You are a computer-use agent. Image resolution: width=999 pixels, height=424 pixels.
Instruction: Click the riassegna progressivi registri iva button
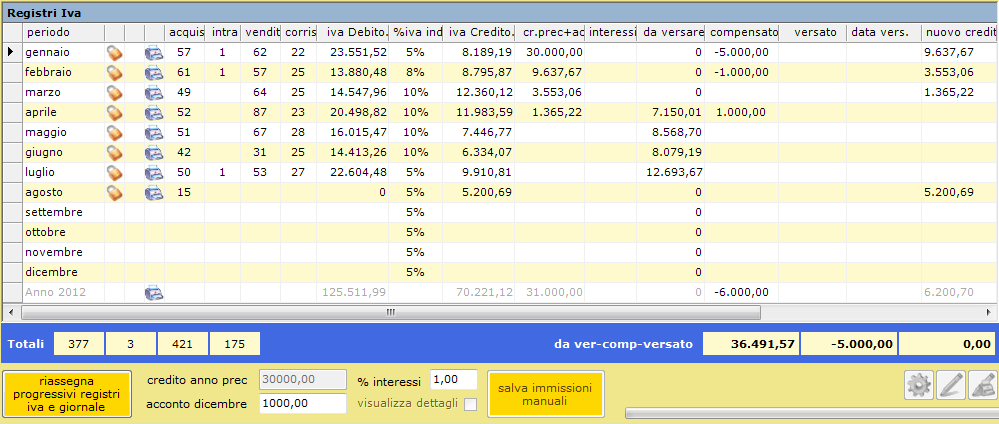[67, 394]
